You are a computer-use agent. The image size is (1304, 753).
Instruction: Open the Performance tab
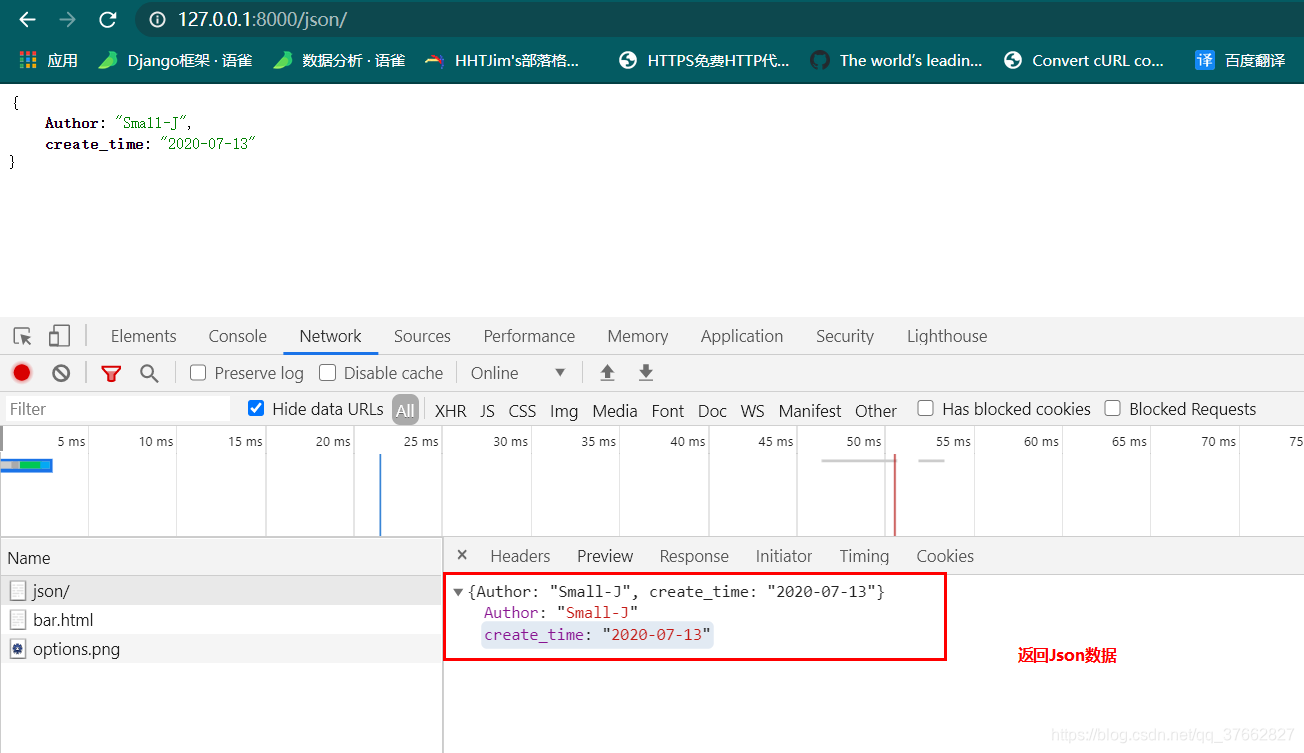pyautogui.click(x=529, y=336)
